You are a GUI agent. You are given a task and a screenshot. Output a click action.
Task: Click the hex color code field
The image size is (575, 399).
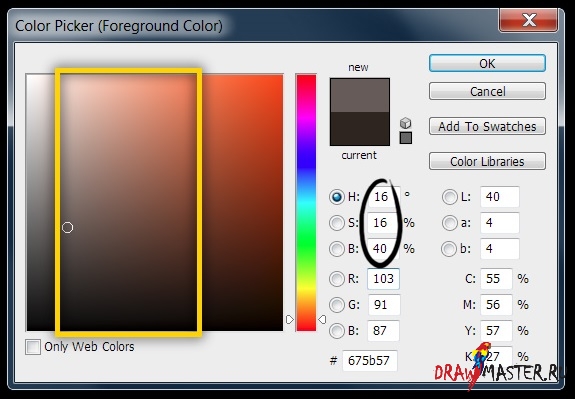pos(370,360)
